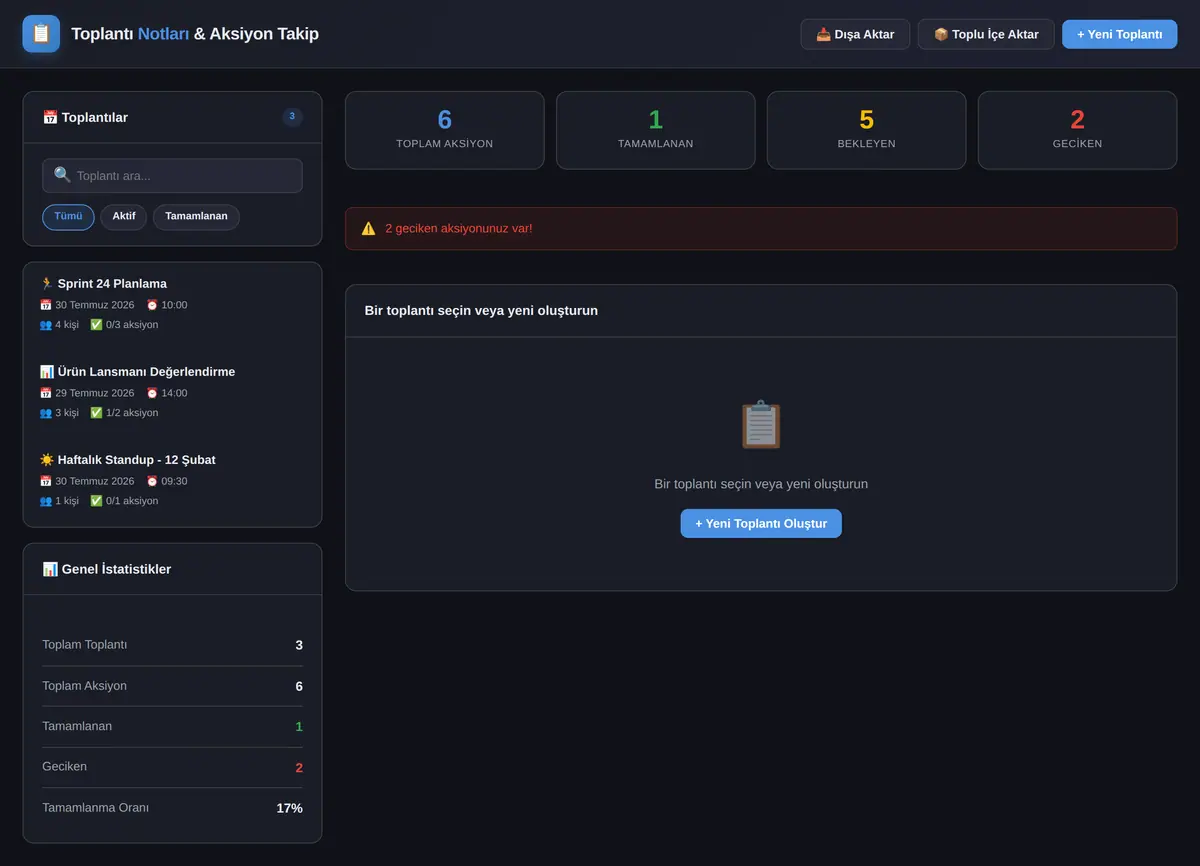Click calendar icon next to Toplantılar heading
The width and height of the screenshot is (1200, 866).
click(50, 117)
